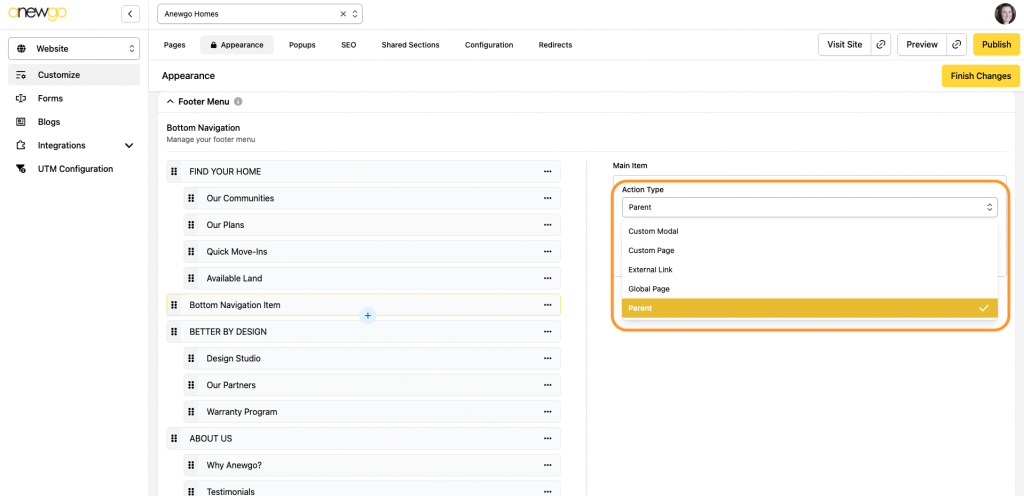Click drag handle icon for Our Communities

point(191,198)
